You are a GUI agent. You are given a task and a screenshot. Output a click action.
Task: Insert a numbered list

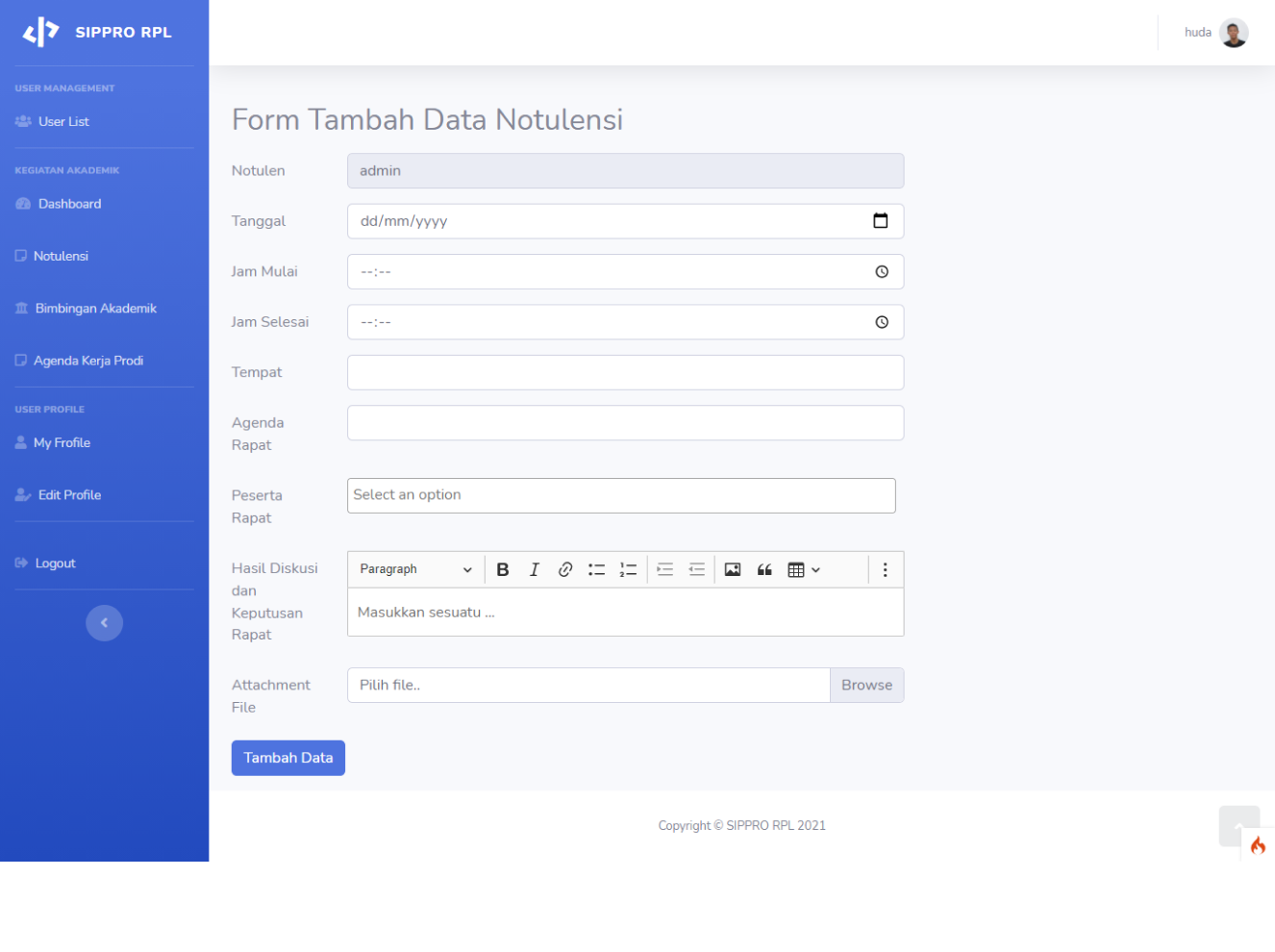[628, 569]
